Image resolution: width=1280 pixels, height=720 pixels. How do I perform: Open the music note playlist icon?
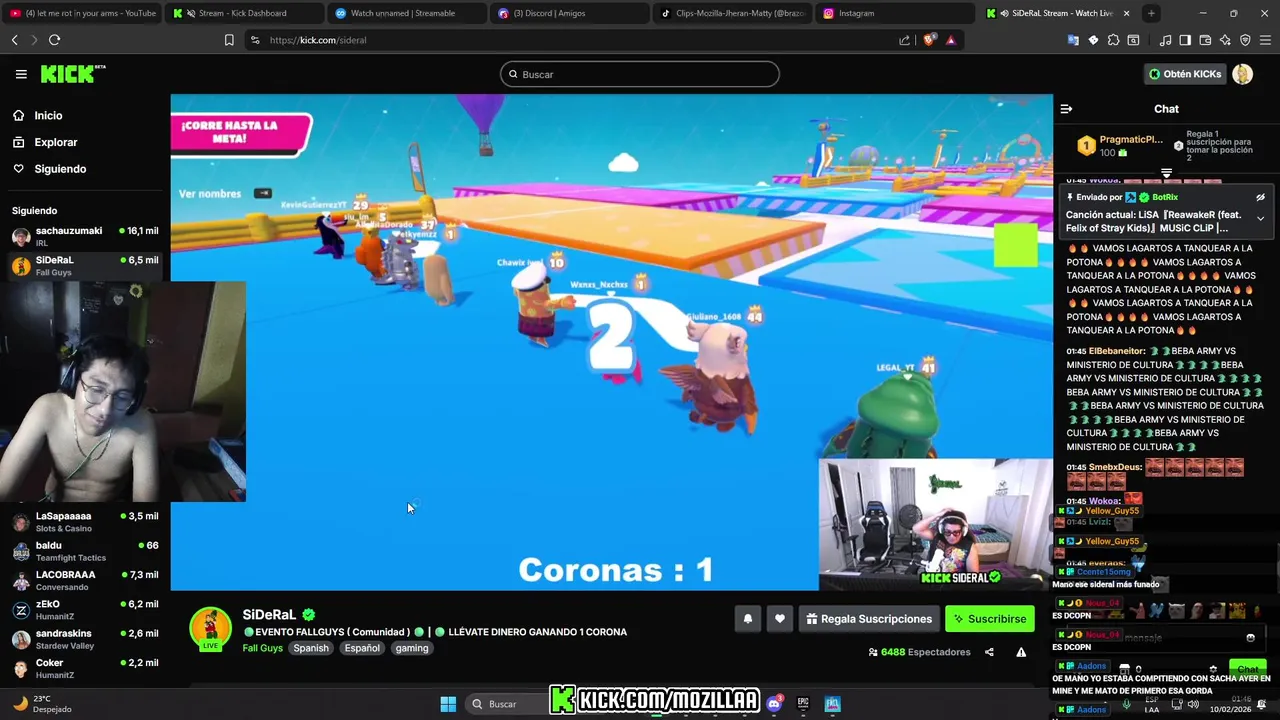(1165, 40)
